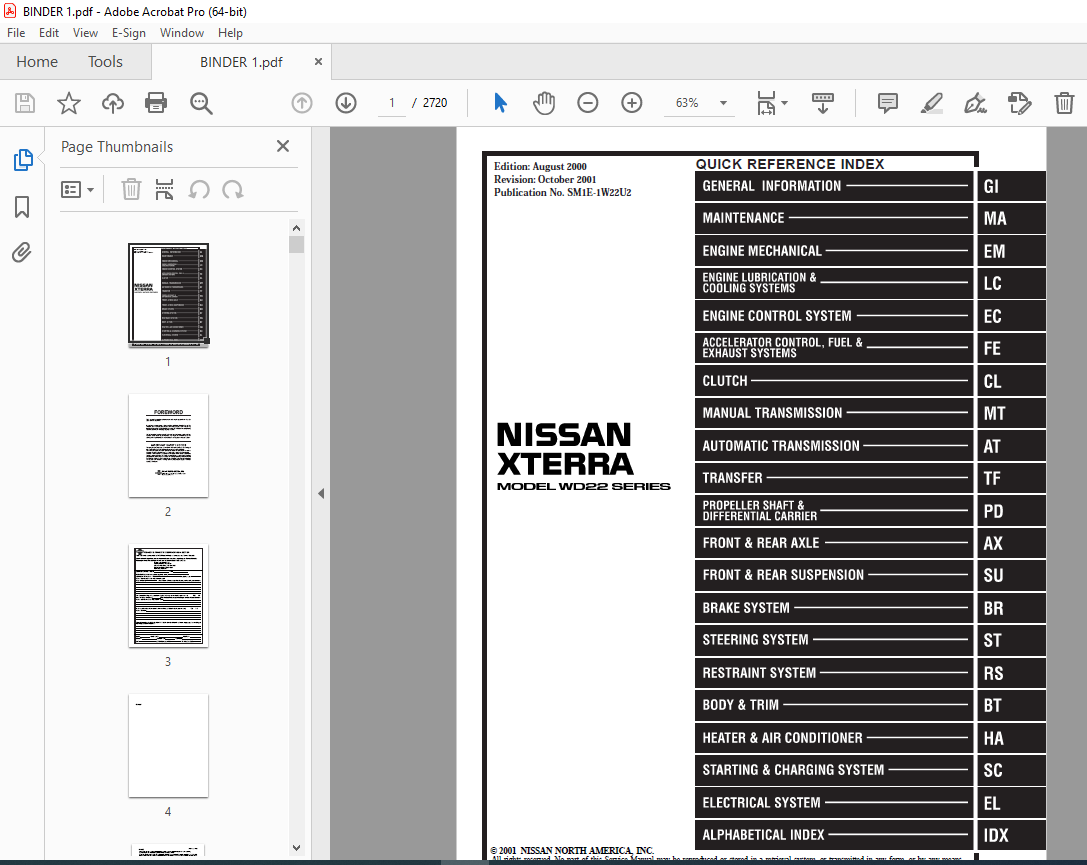Open Bookmarks panel icon

tap(22, 207)
